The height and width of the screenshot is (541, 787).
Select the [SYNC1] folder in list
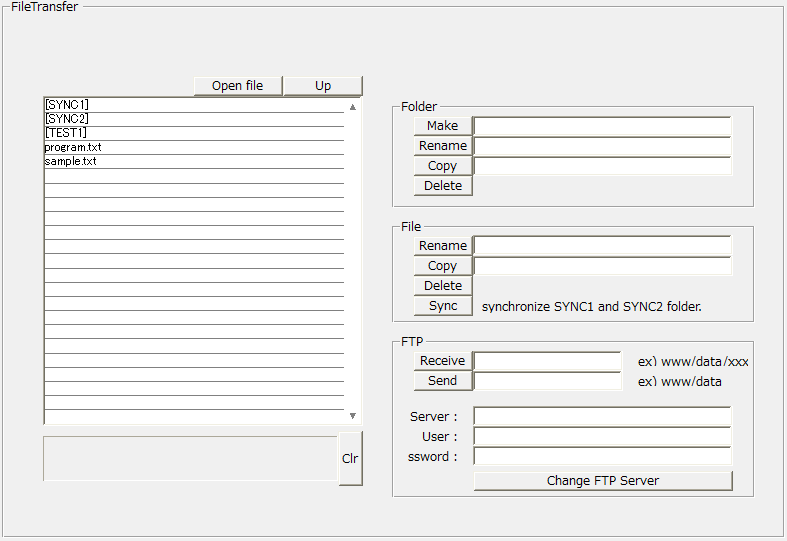(x=67, y=105)
